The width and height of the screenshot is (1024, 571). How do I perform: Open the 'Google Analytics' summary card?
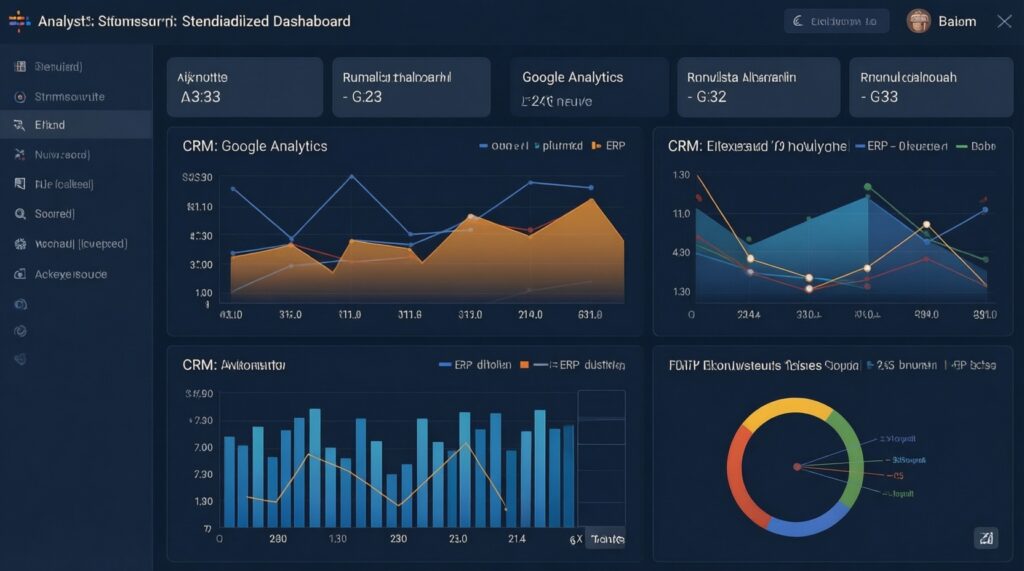[589, 88]
